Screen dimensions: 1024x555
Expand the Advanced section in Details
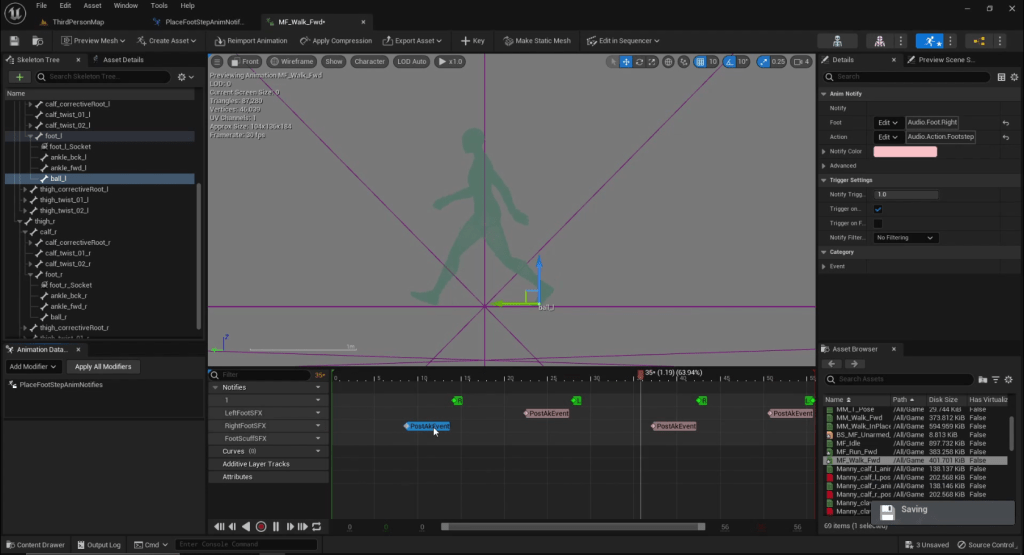(823, 166)
